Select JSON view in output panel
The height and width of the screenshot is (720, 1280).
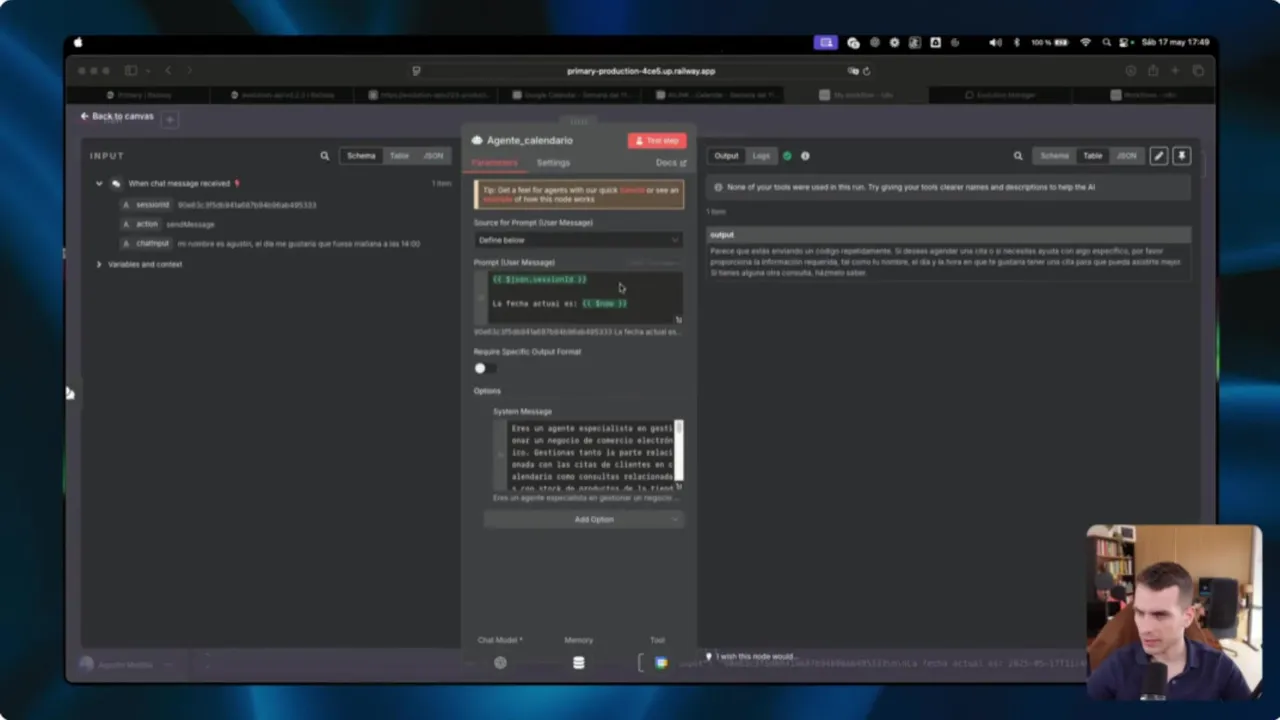tap(1126, 156)
